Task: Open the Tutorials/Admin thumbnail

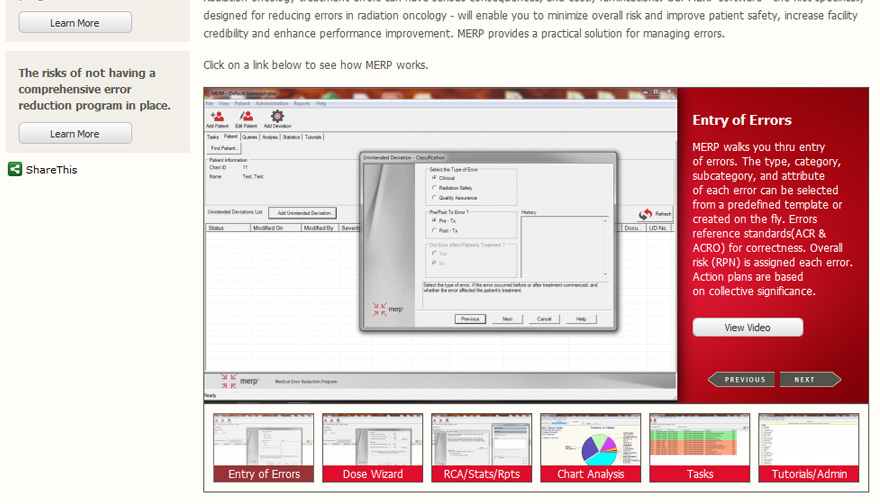Action: [809, 447]
